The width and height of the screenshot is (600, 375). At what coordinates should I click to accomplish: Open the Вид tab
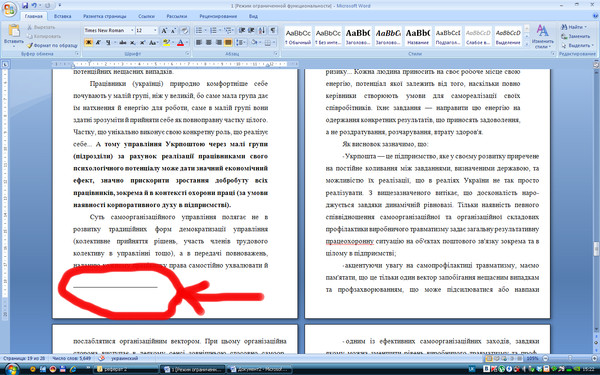point(253,16)
